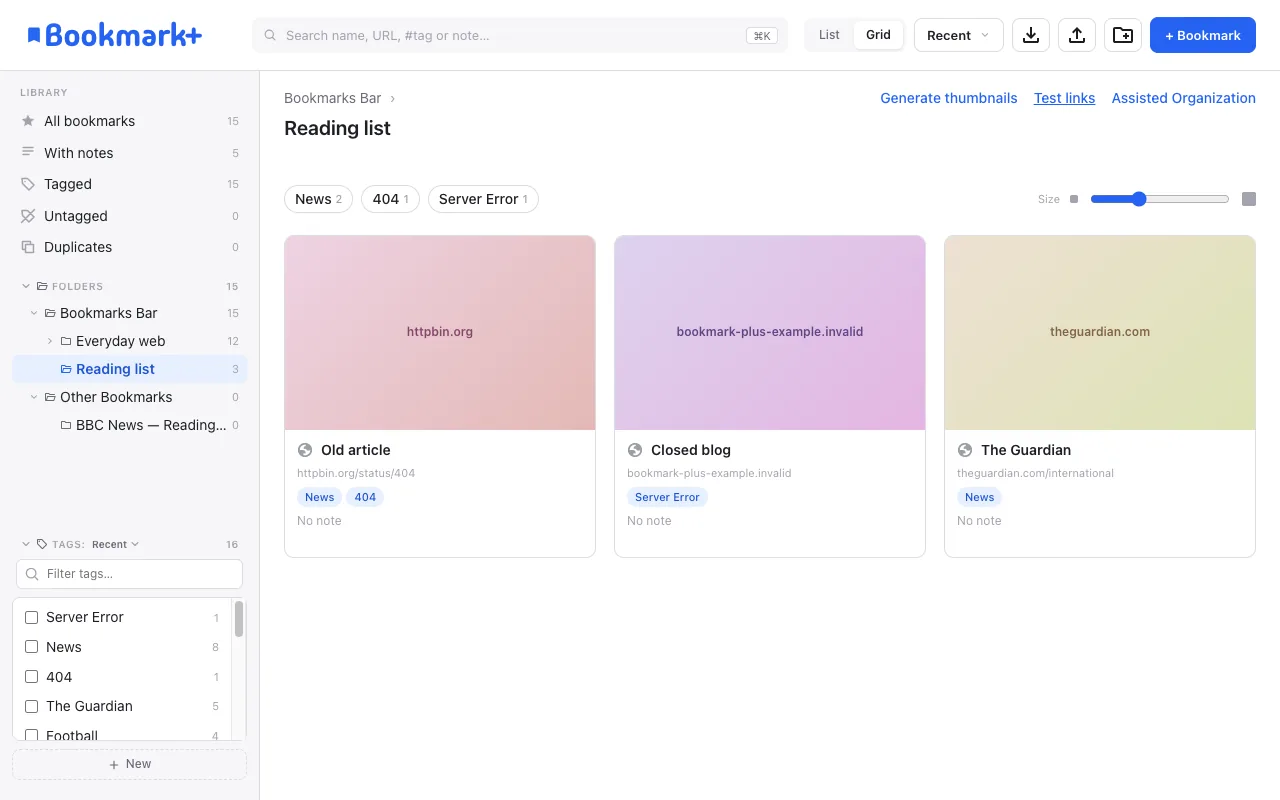Screen dimensions: 1280x800
Task: Check the 404 tag checkbox
Action: click(31, 677)
